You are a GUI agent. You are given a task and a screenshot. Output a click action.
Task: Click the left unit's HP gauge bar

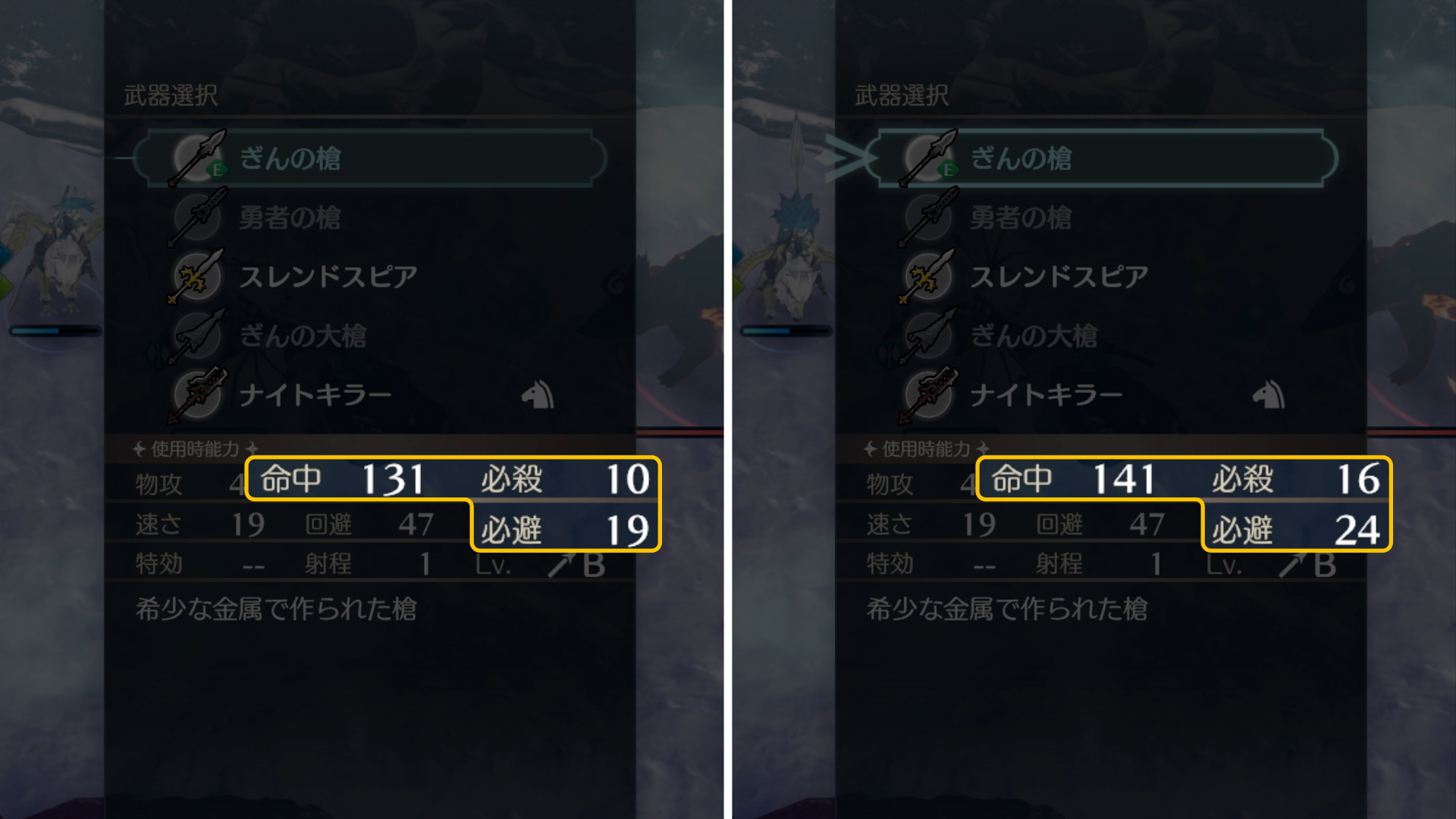[x=55, y=331]
